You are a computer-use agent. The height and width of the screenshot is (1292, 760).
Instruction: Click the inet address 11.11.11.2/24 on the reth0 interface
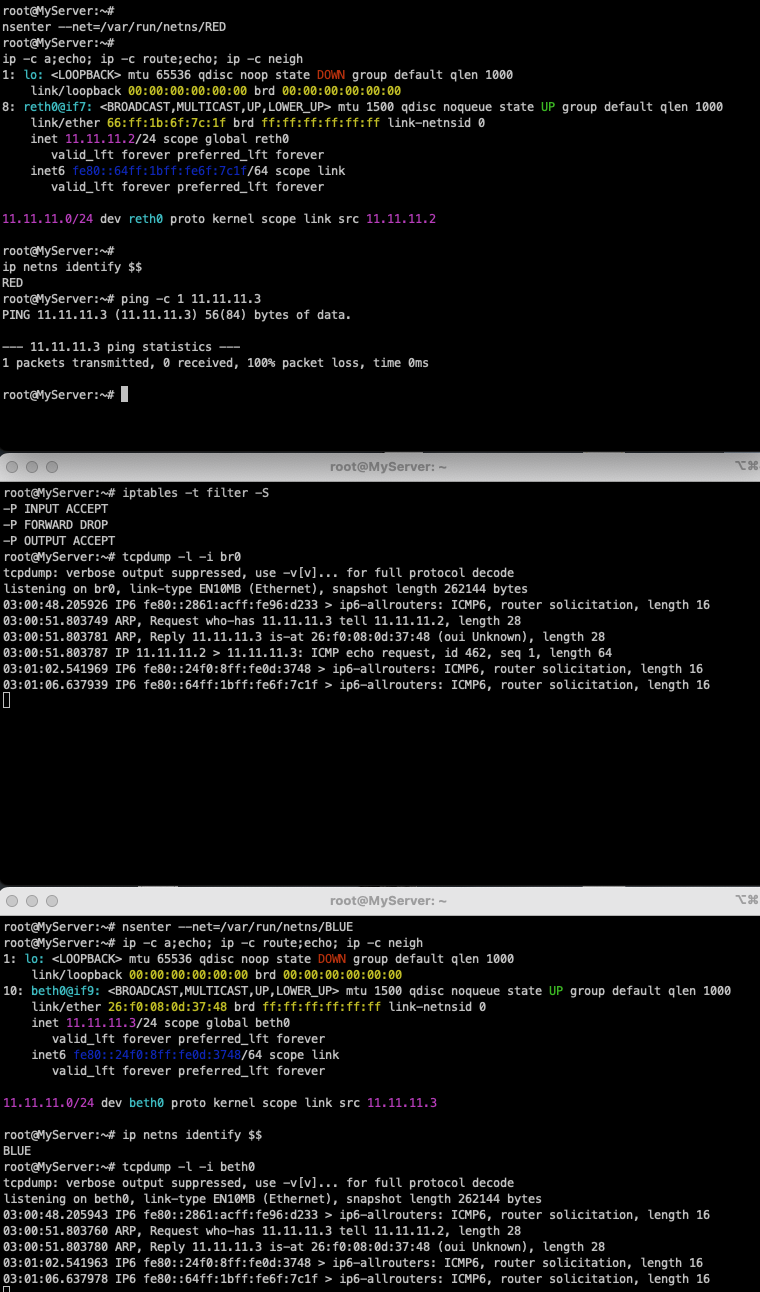111,139
